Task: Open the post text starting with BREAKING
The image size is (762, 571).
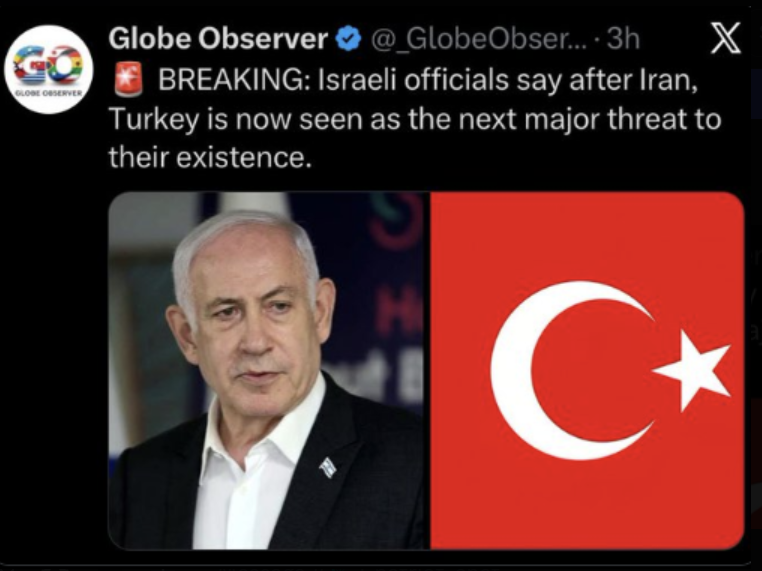Action: 415,118
